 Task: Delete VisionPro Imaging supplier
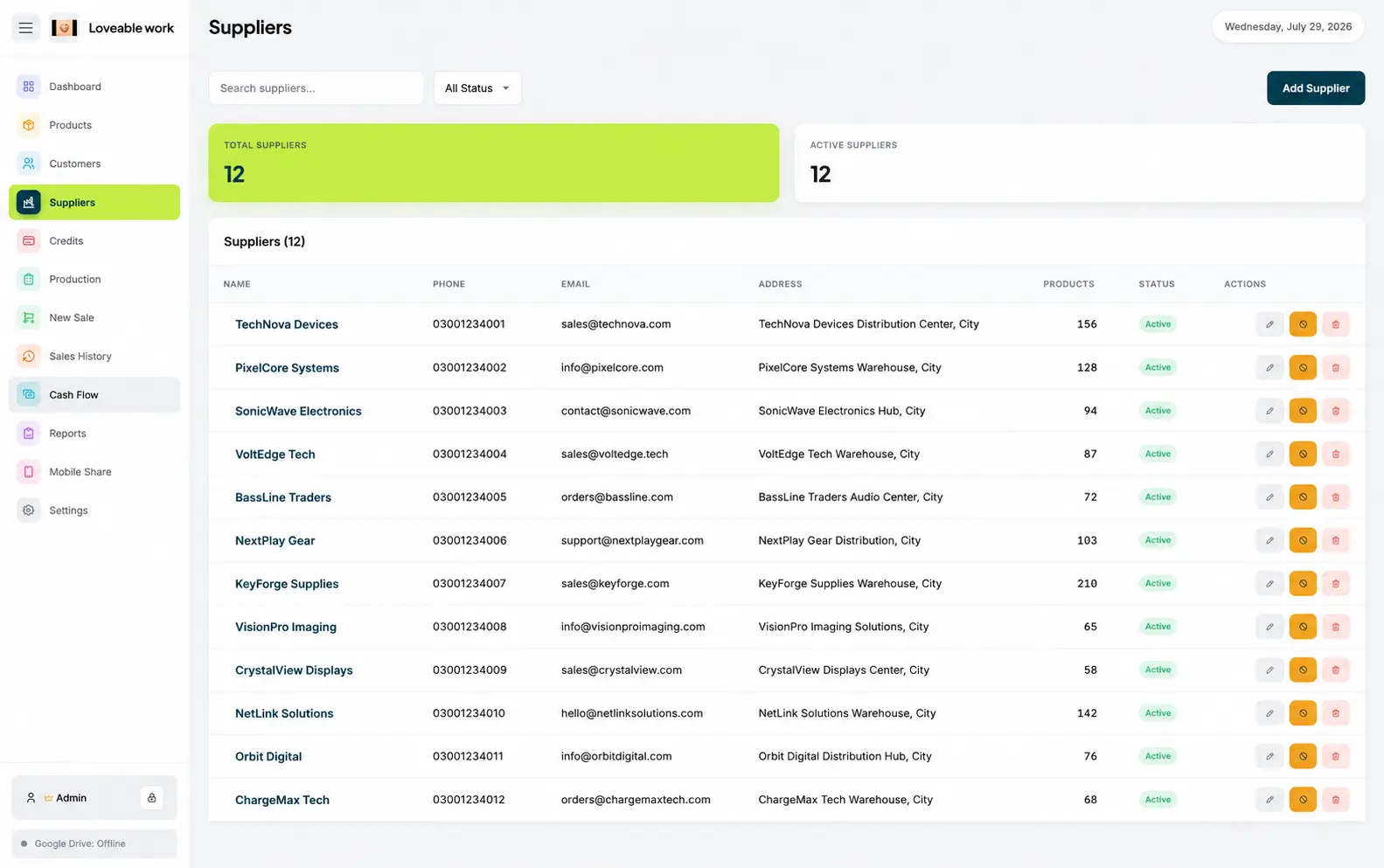click(1336, 627)
